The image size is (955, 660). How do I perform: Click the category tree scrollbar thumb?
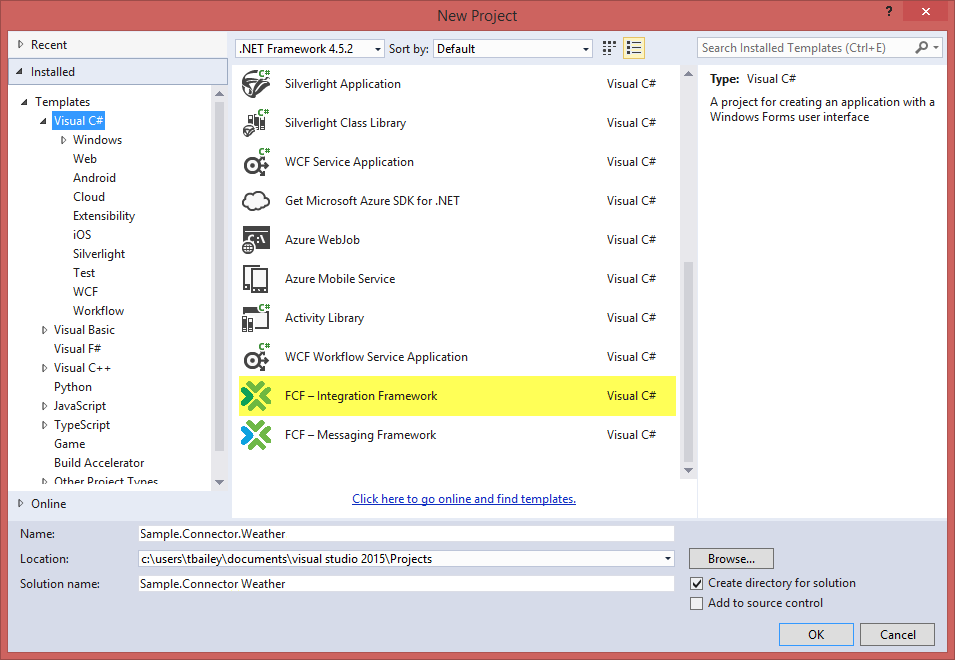tap(220, 276)
